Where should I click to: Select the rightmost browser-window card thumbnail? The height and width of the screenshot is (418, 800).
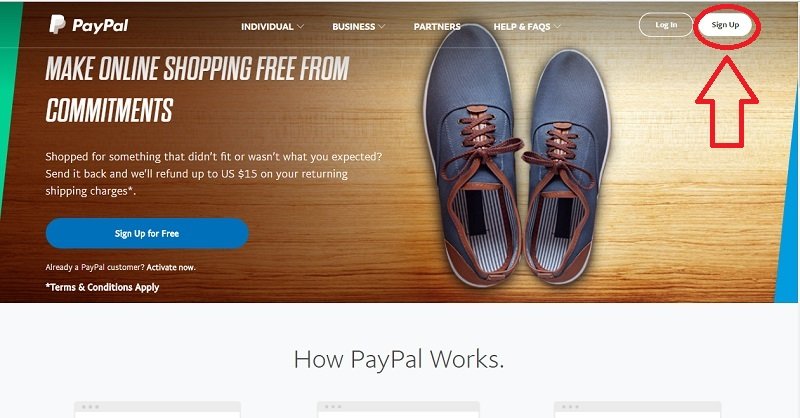click(638, 409)
